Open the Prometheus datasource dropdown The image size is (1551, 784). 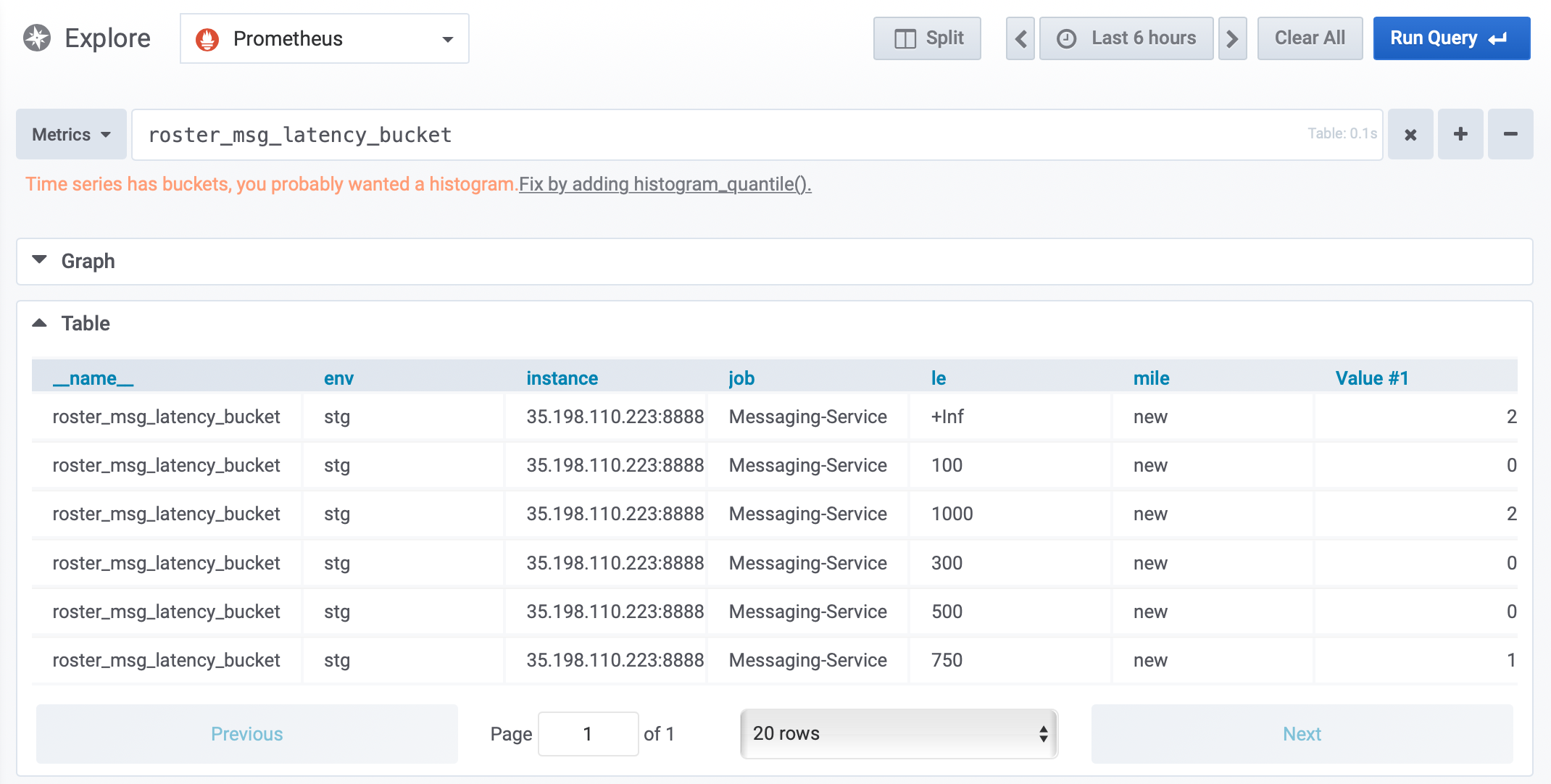324,39
